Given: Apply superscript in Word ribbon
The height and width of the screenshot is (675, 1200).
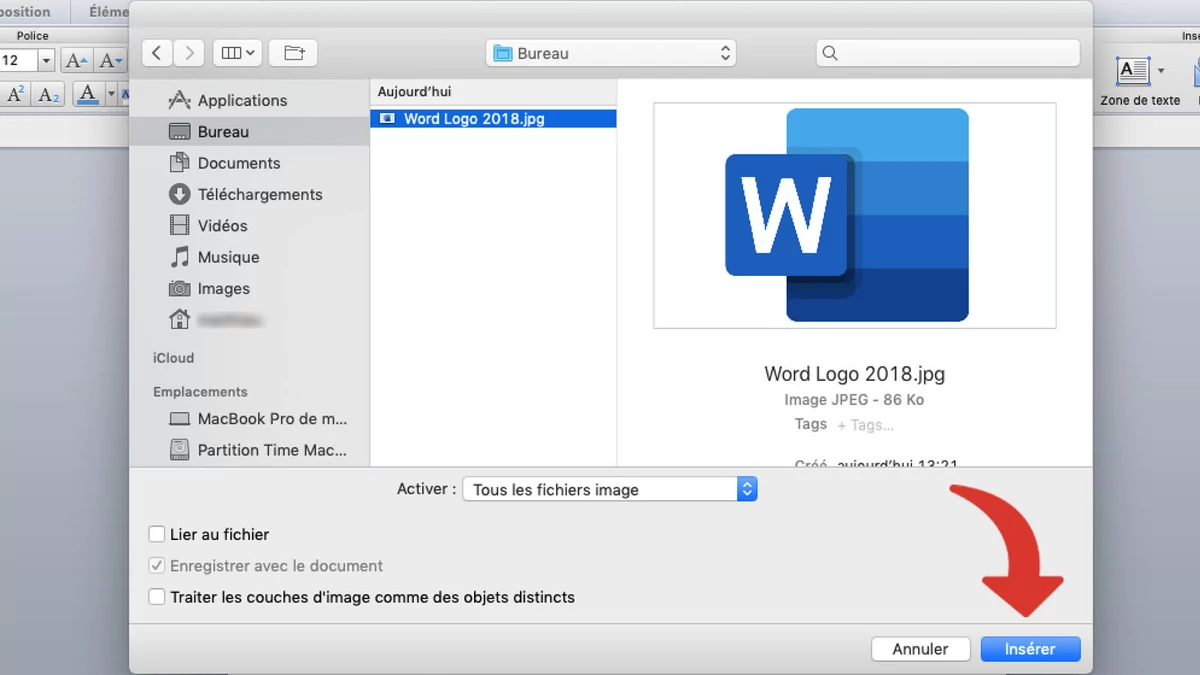Looking at the screenshot, I should pos(15,95).
